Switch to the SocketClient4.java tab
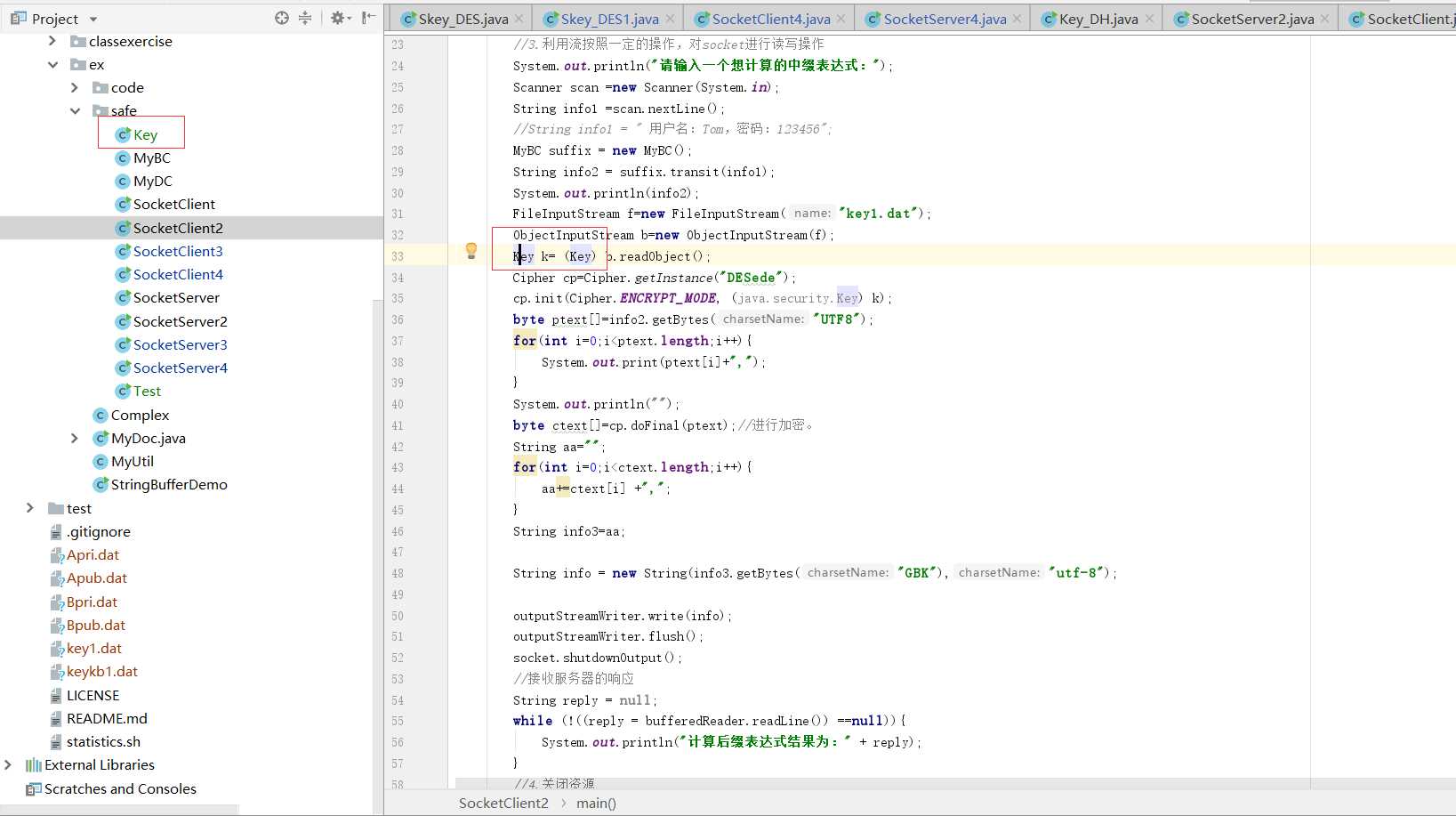This screenshot has width=1456, height=816. 771,19
